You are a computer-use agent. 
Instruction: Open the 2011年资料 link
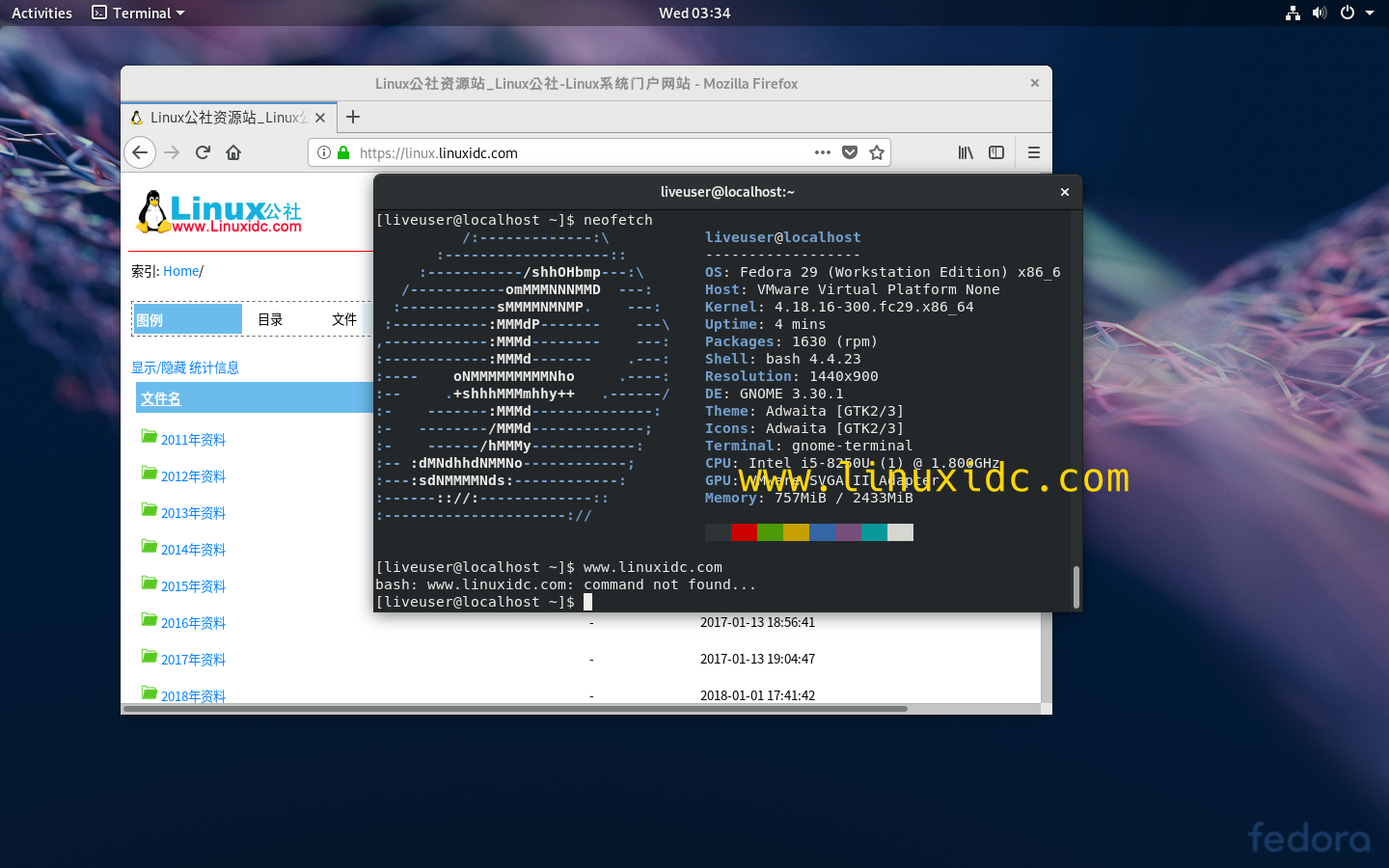193,440
